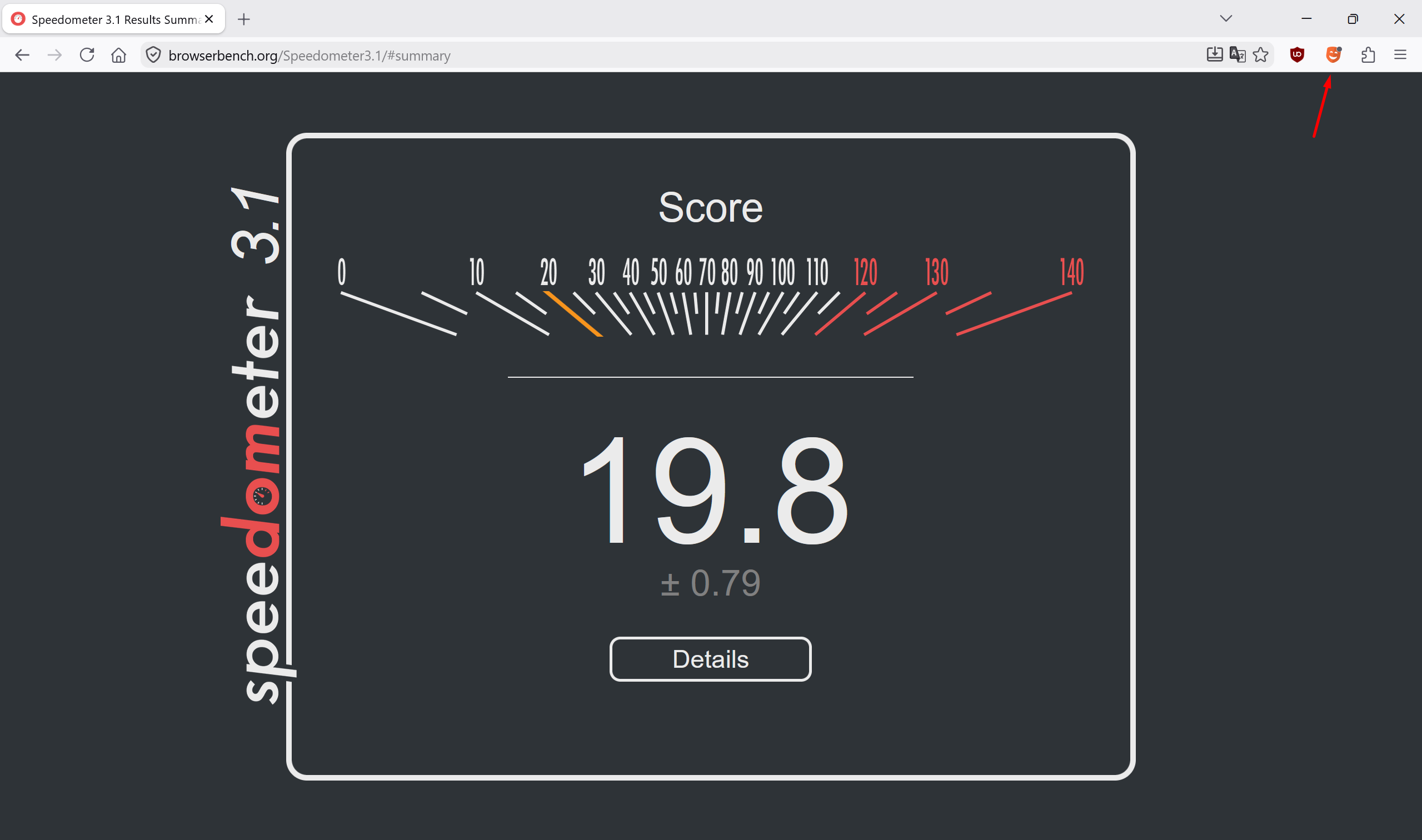The image size is (1422, 840).
Task: Click the 0 gauge label
Action: tap(341, 272)
